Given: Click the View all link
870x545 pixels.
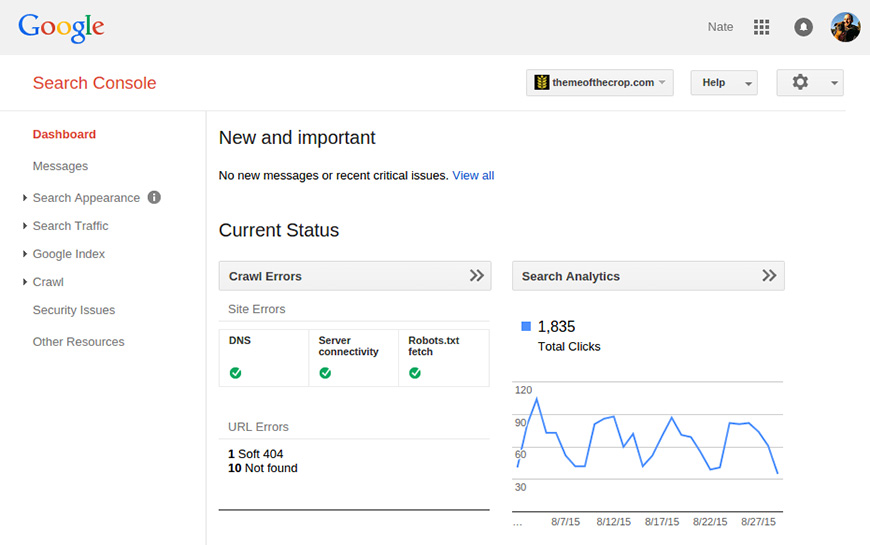Looking at the screenshot, I should coord(473,175).
